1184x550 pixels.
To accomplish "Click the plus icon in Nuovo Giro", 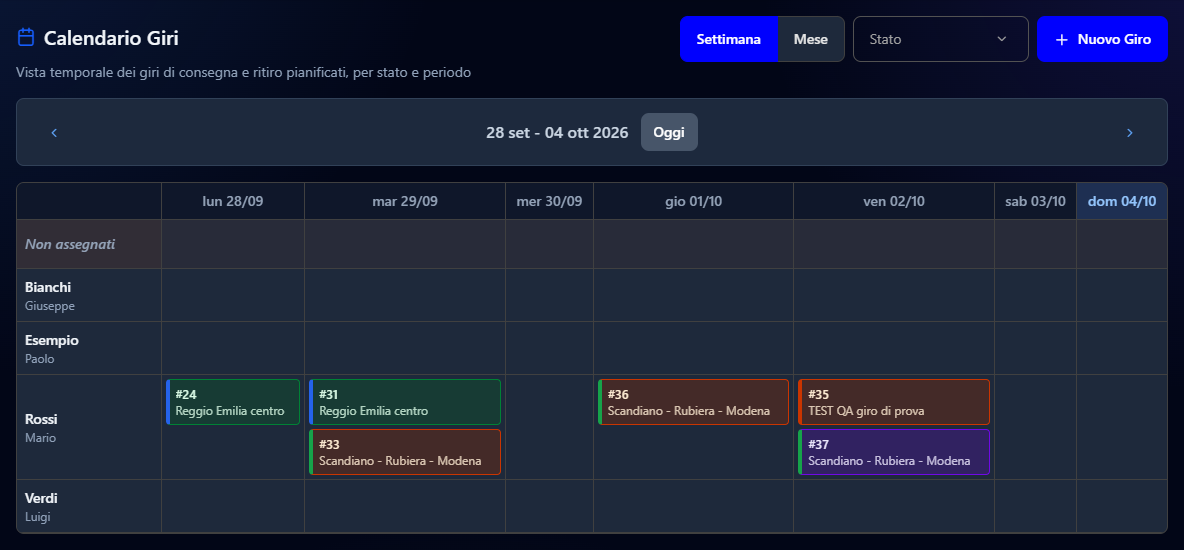I will click(1061, 39).
